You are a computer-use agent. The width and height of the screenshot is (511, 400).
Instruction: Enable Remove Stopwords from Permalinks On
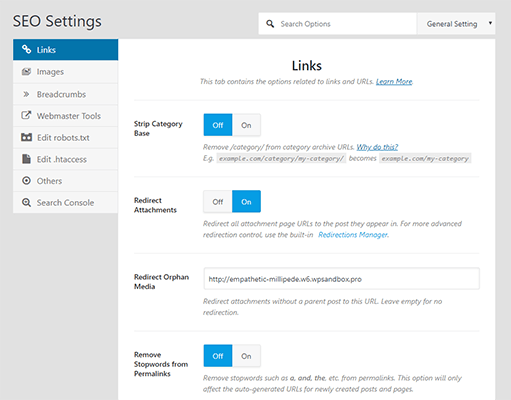(x=246, y=356)
